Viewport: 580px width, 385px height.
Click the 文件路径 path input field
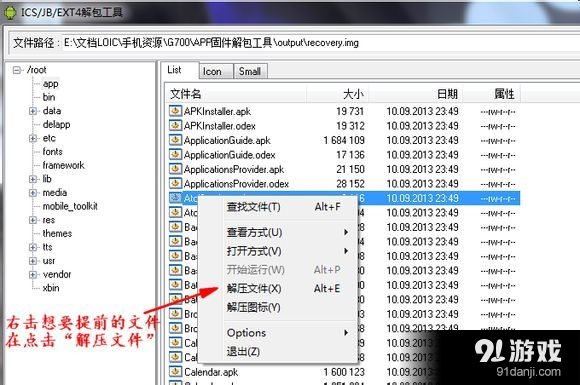[x=321, y=43]
